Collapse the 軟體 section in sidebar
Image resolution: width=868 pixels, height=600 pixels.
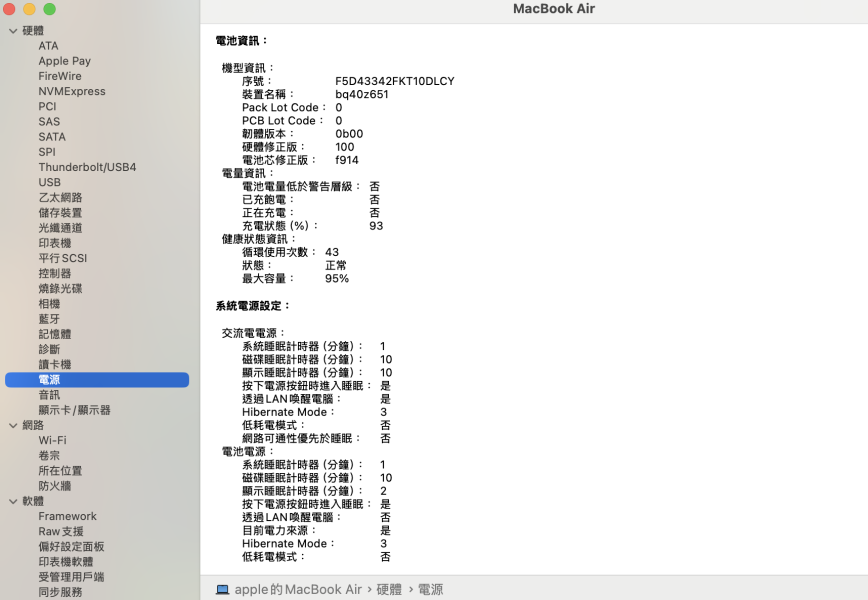click(x=13, y=501)
